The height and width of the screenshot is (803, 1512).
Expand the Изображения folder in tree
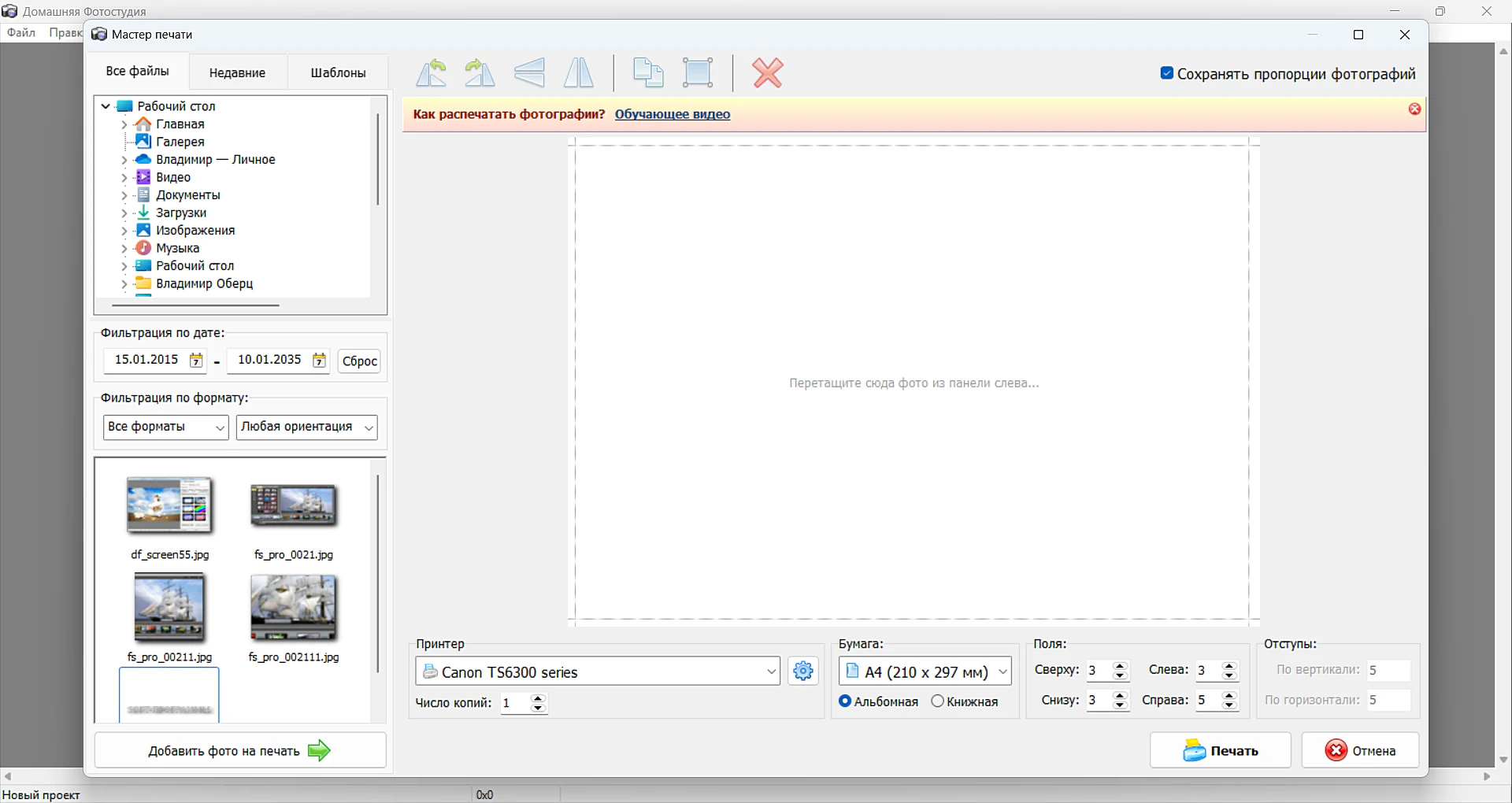pos(124,231)
